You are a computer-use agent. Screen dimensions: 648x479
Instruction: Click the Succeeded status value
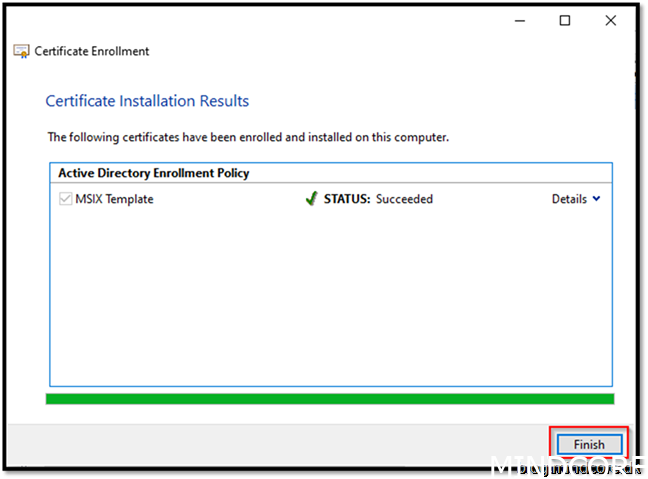[404, 199]
